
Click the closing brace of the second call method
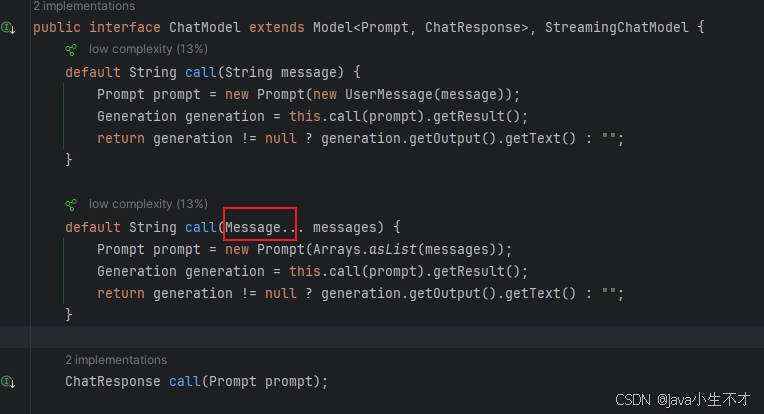(69, 315)
